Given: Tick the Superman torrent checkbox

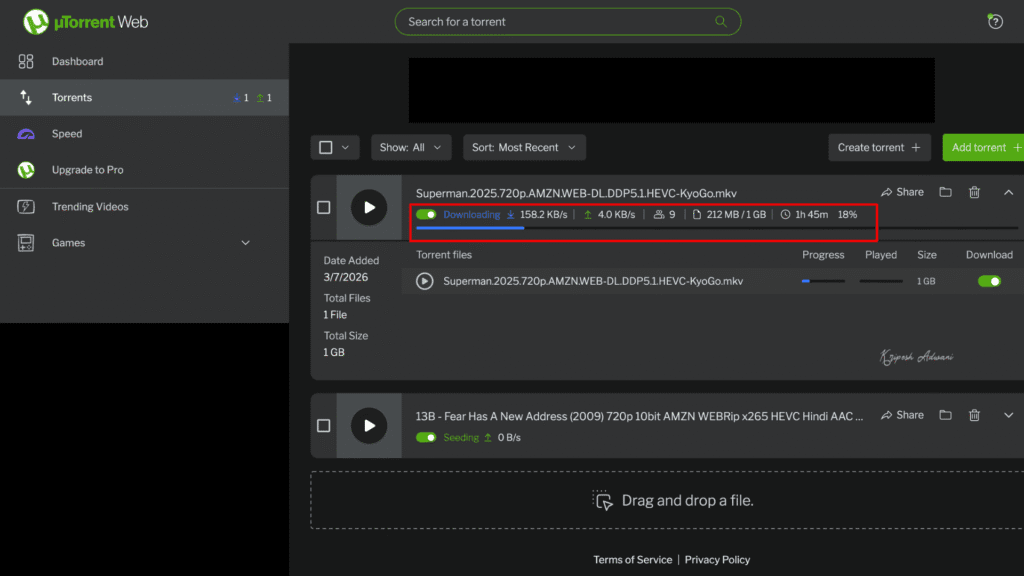Looking at the screenshot, I should (323, 208).
